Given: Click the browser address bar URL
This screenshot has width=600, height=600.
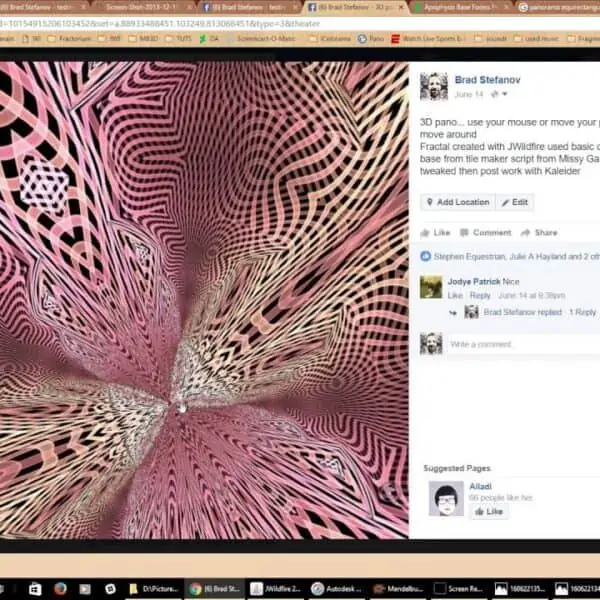Looking at the screenshot, I should click(160, 24).
